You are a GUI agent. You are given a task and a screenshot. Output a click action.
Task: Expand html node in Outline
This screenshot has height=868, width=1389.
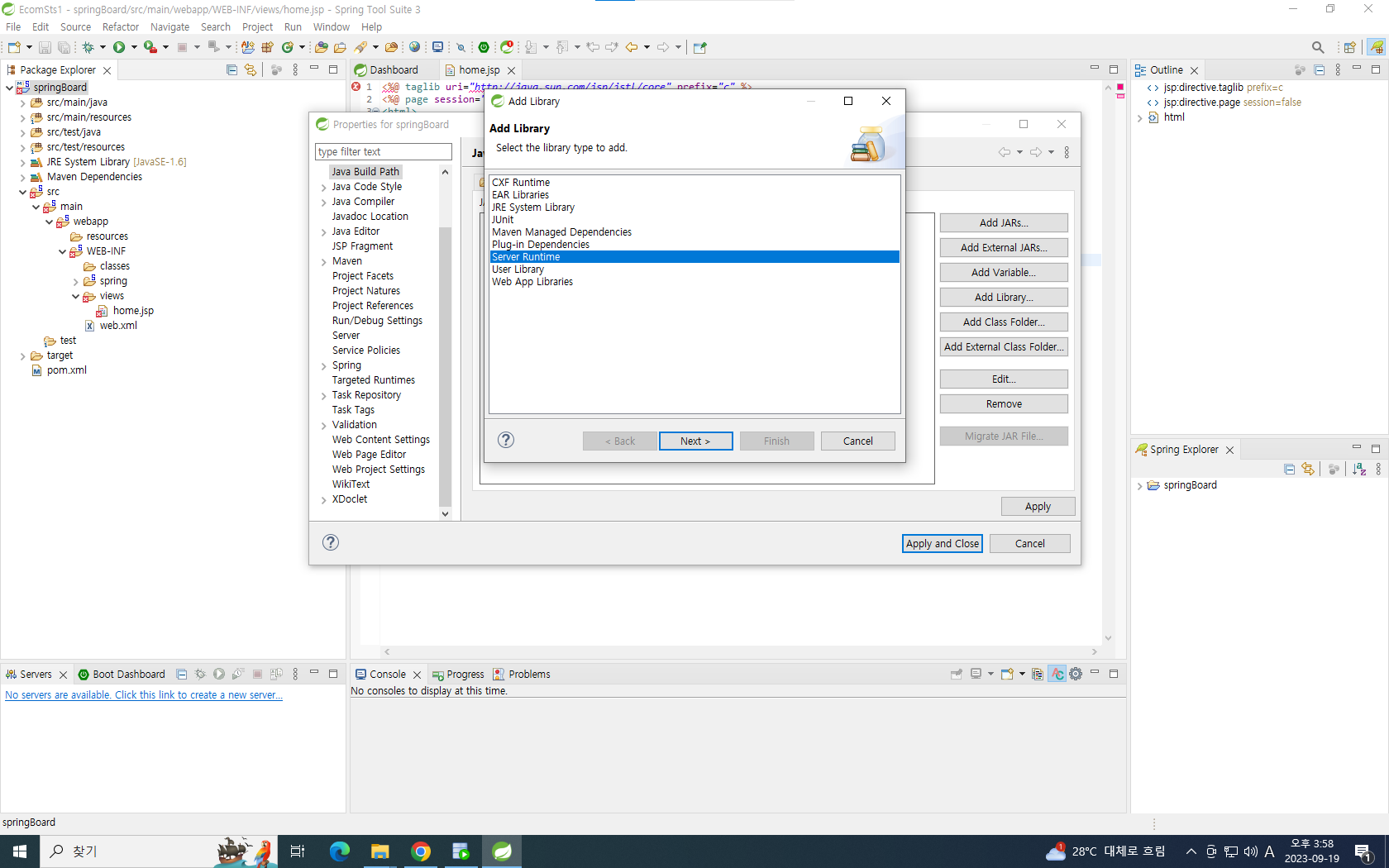click(x=1140, y=118)
